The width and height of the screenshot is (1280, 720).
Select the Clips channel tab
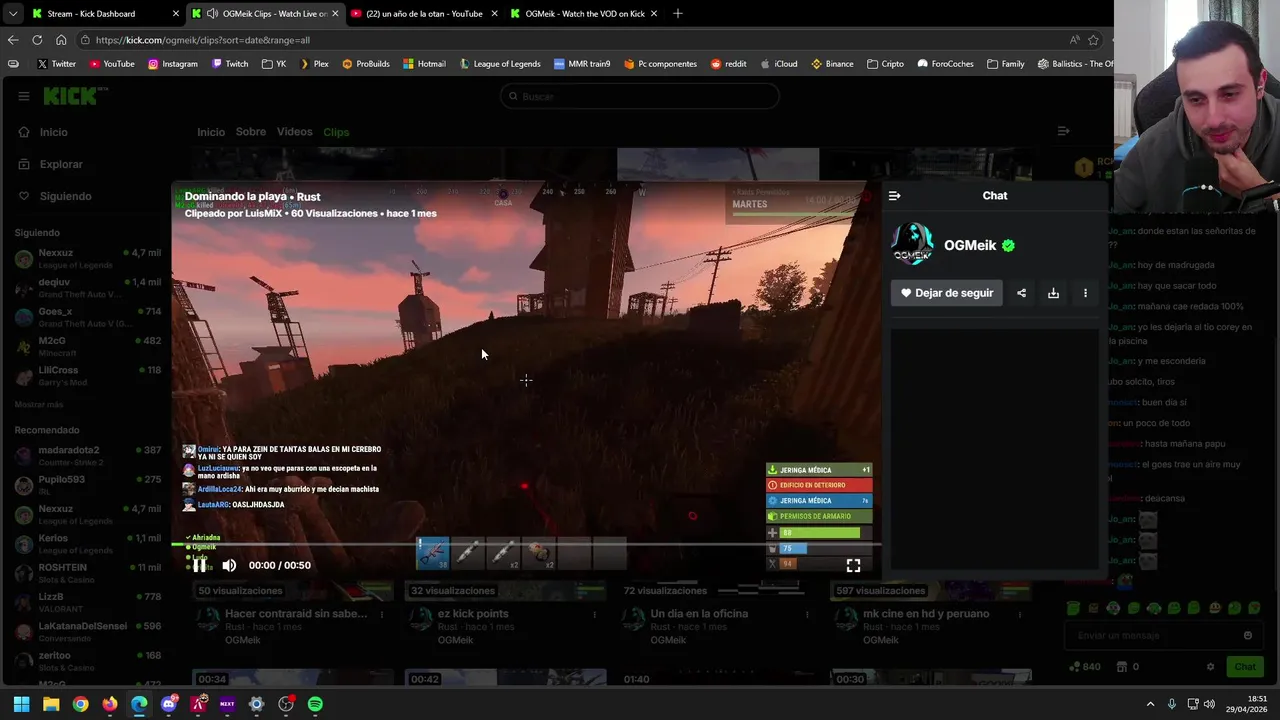click(x=336, y=132)
